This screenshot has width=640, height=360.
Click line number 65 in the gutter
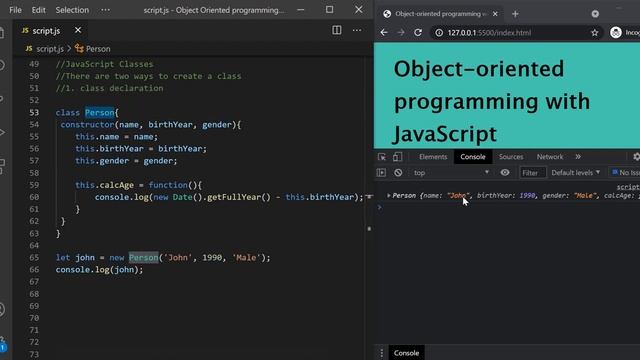(34, 258)
